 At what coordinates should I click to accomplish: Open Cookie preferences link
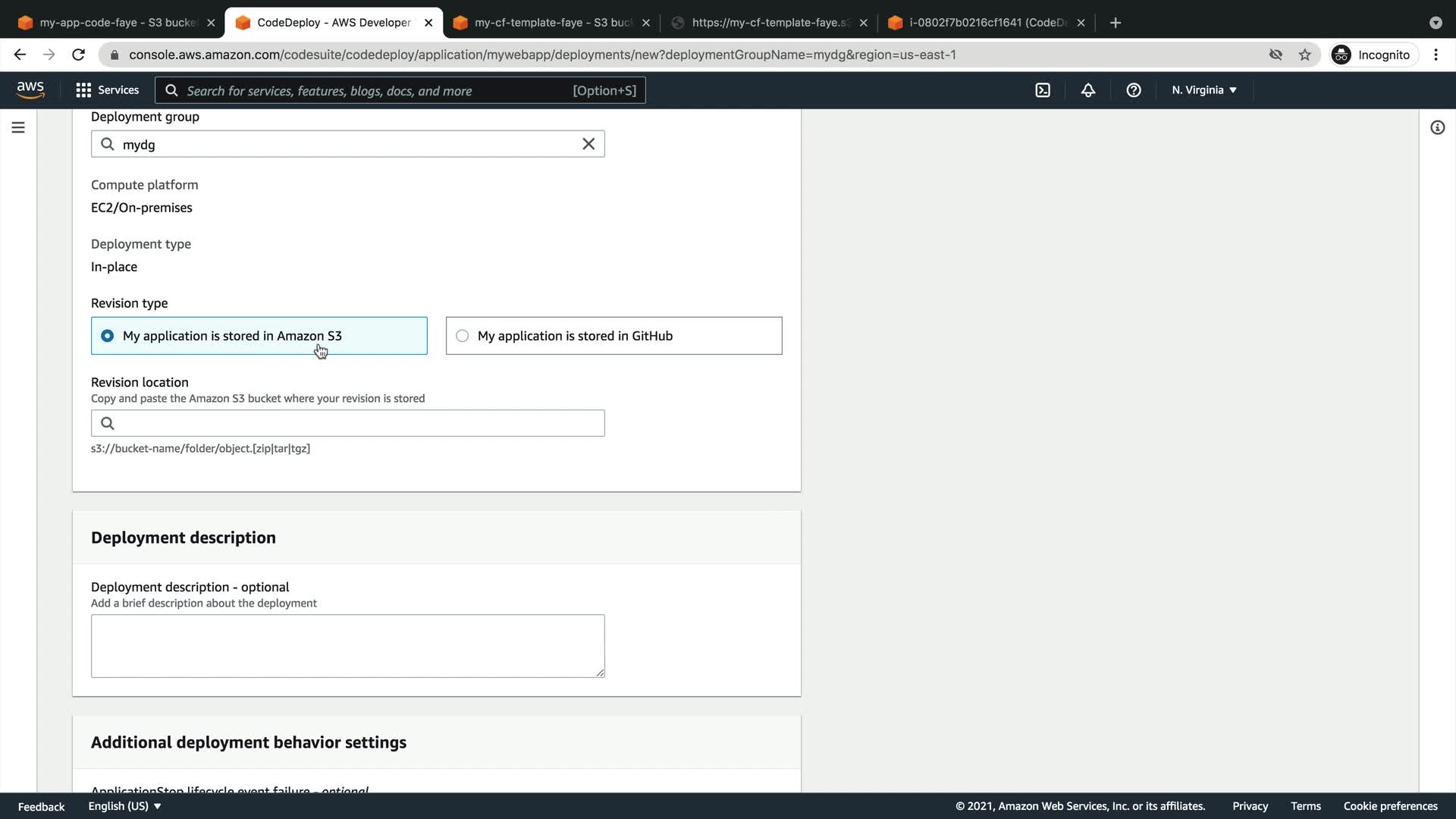[1390, 806]
